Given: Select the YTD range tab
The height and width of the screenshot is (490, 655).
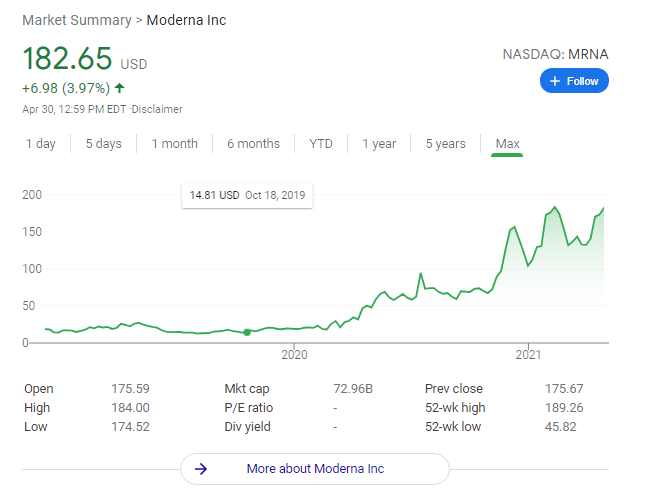Looking at the screenshot, I should click(321, 144).
